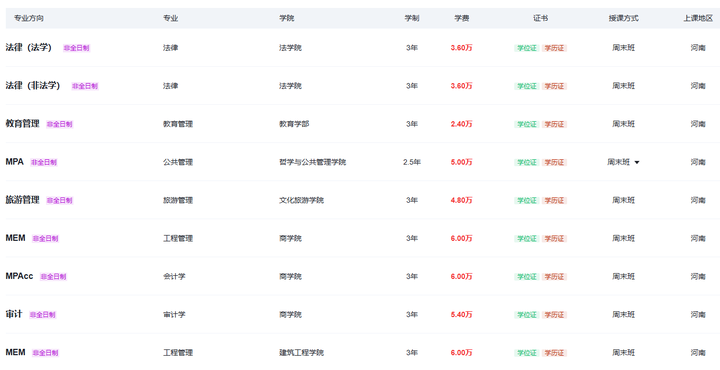Open the 旅游管理 program entry
This screenshot has height=370, width=720.
tap(22, 200)
